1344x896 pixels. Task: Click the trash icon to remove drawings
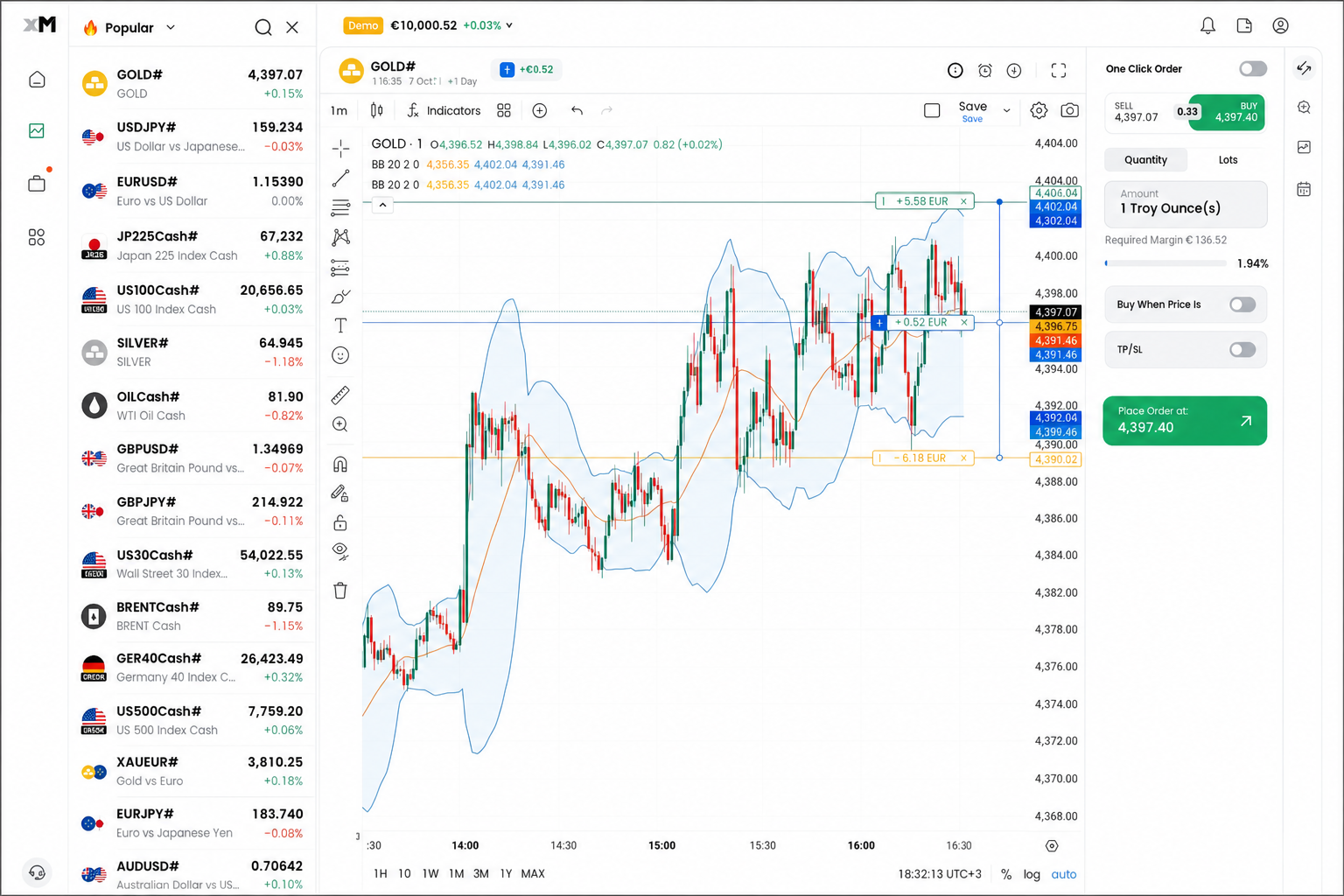pyautogui.click(x=340, y=591)
